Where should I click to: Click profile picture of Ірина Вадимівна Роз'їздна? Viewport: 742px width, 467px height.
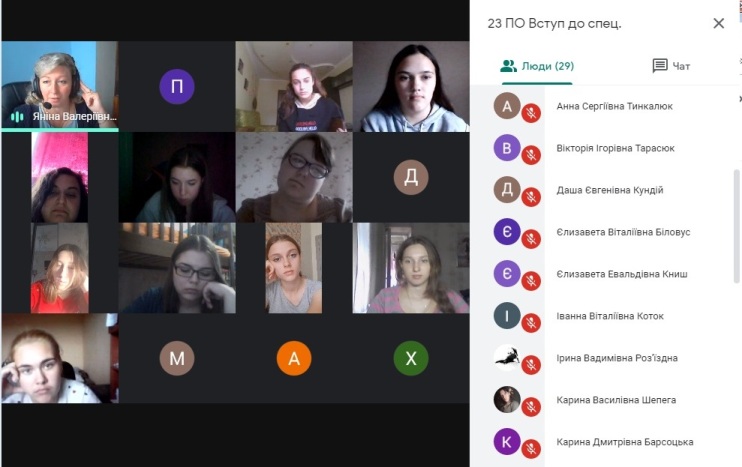click(507, 357)
